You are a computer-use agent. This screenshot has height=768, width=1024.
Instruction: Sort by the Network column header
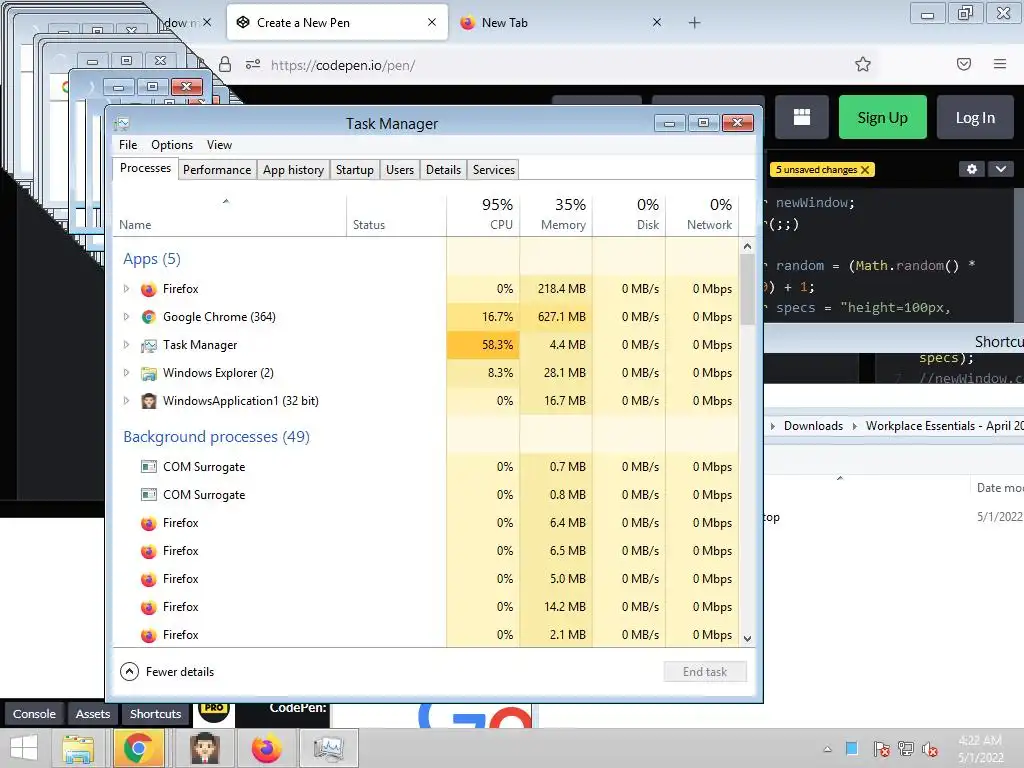point(703,214)
